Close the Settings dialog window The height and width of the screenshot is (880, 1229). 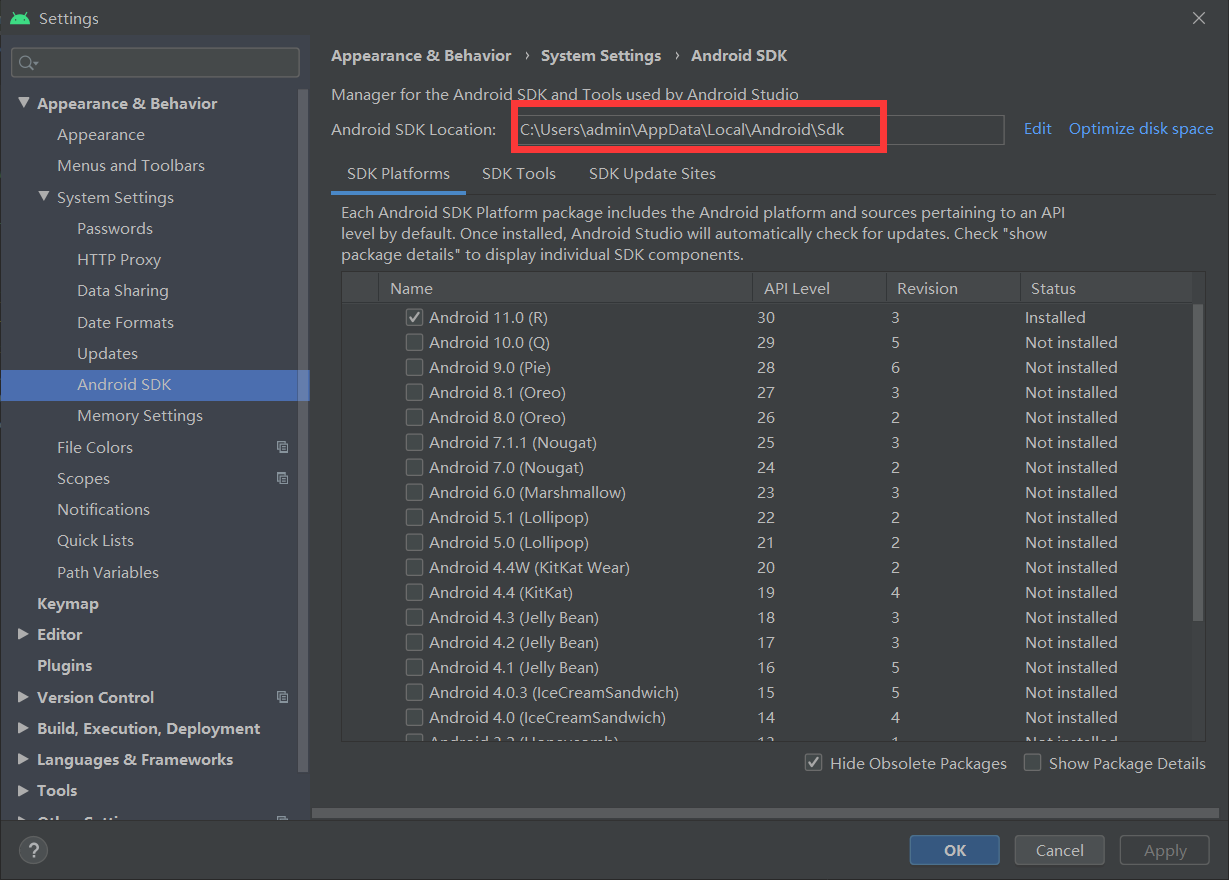pyautogui.click(x=1199, y=18)
